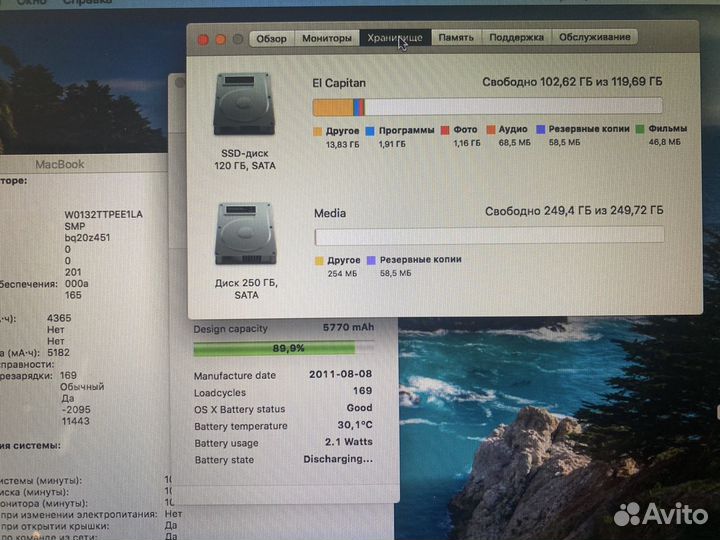720x540 pixels.
Task: Select the Хранилище tab
Action: (395, 38)
